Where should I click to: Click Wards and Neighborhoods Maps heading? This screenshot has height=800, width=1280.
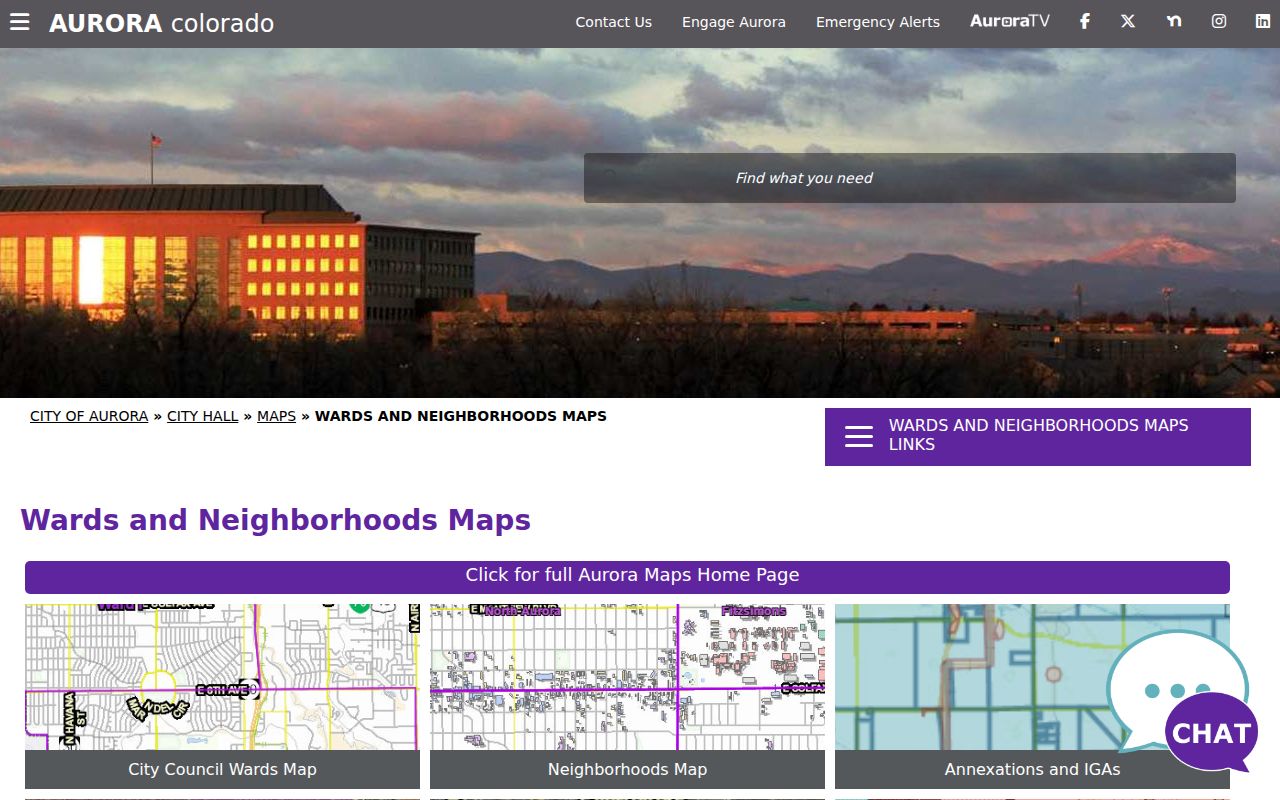click(275, 520)
